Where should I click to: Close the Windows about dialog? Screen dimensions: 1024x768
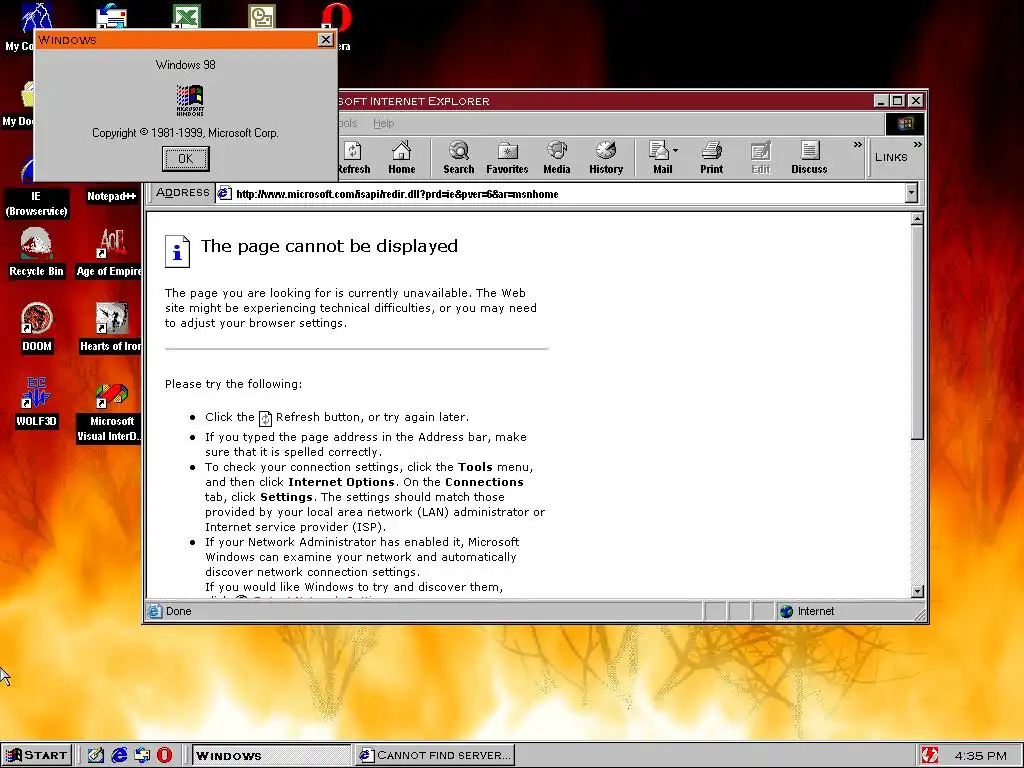325,40
